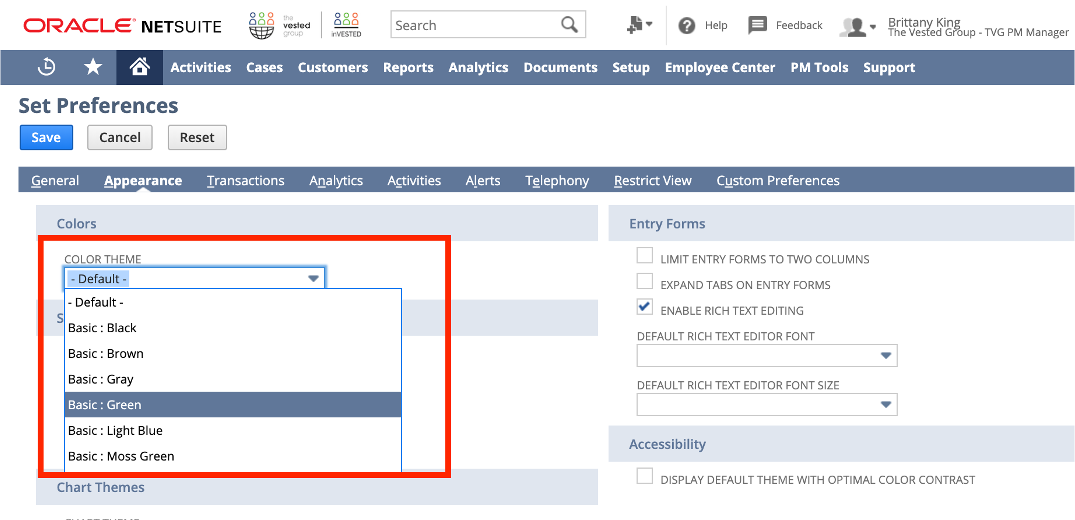This screenshot has width=1075, height=520.
Task: Click the search magnifying glass icon
Action: [569, 25]
